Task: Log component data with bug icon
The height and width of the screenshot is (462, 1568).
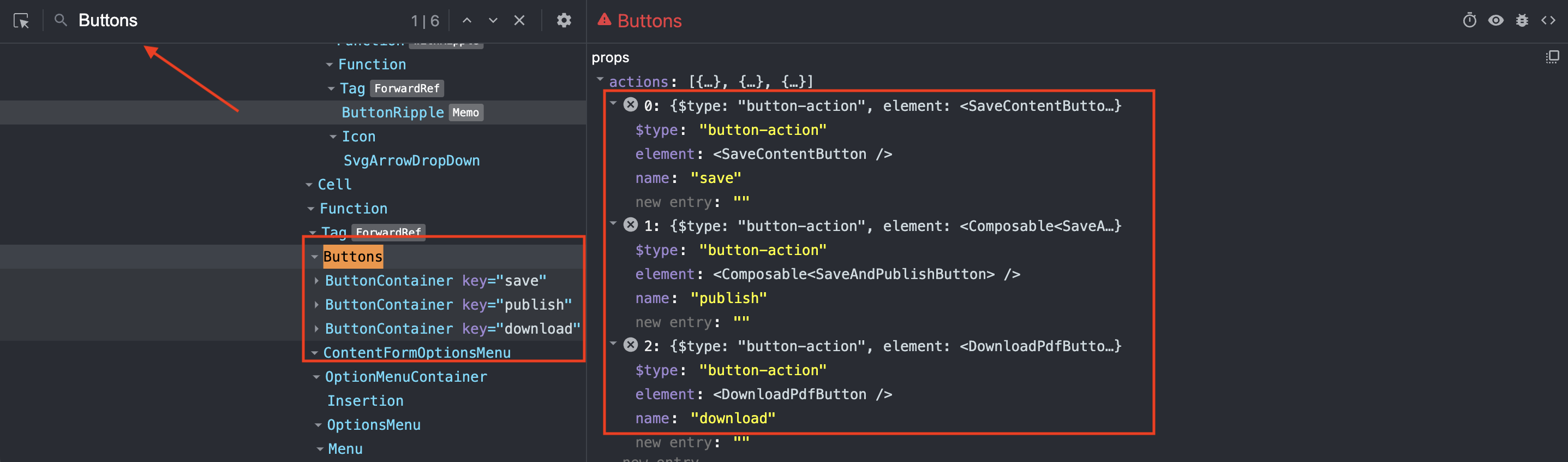Action: pyautogui.click(x=1522, y=21)
